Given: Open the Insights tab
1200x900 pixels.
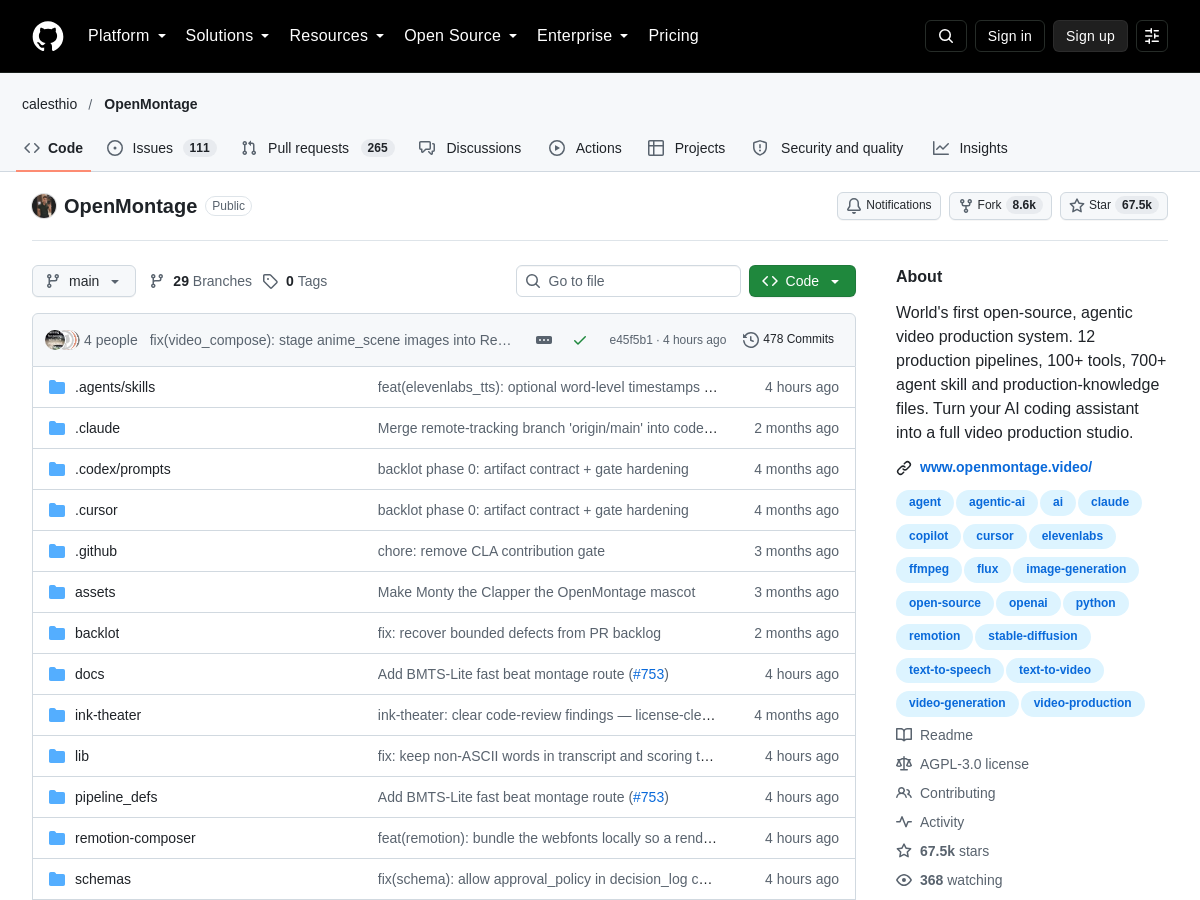Looking at the screenshot, I should (x=970, y=148).
